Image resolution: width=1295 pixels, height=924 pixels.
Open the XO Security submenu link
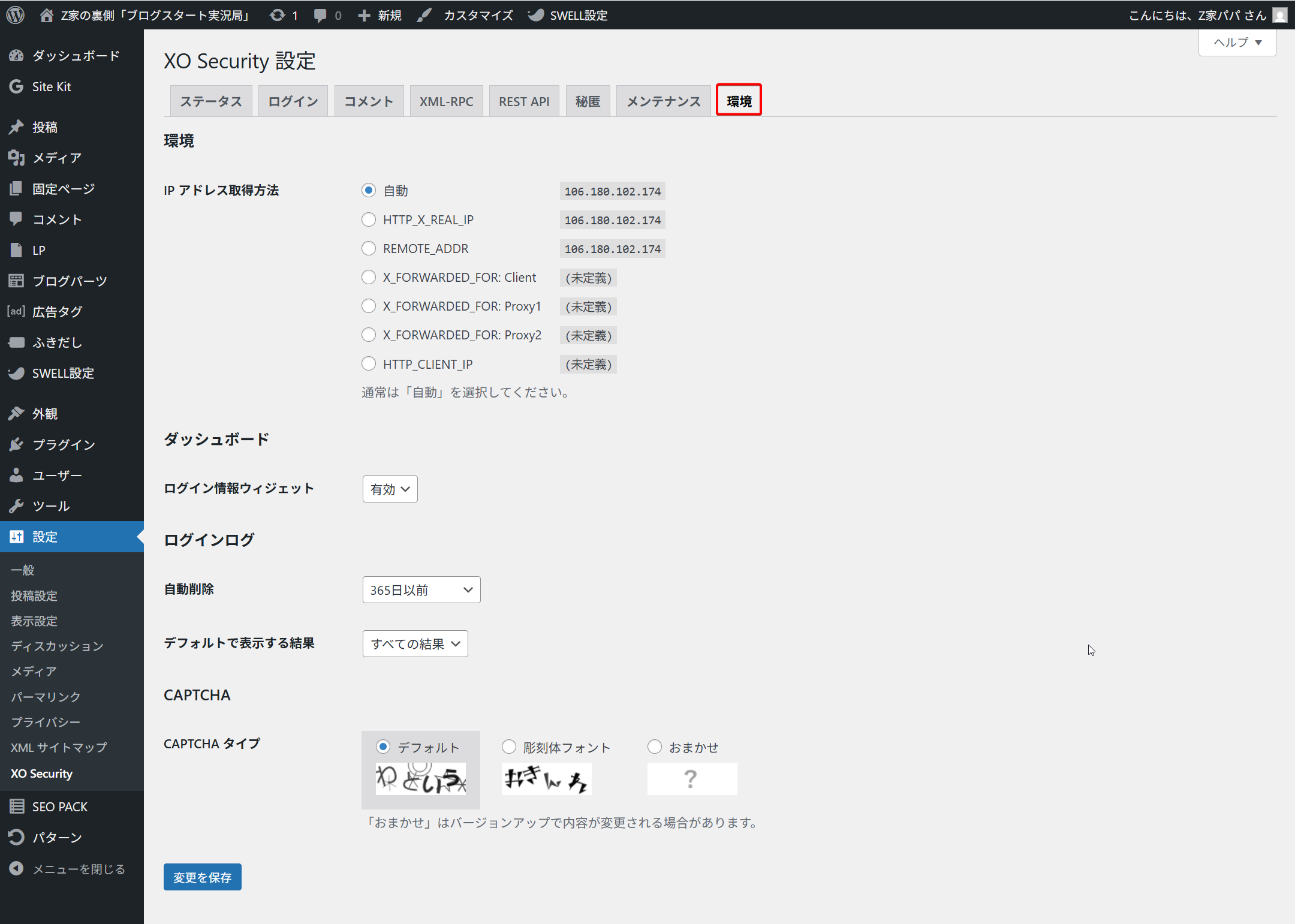tap(42, 773)
